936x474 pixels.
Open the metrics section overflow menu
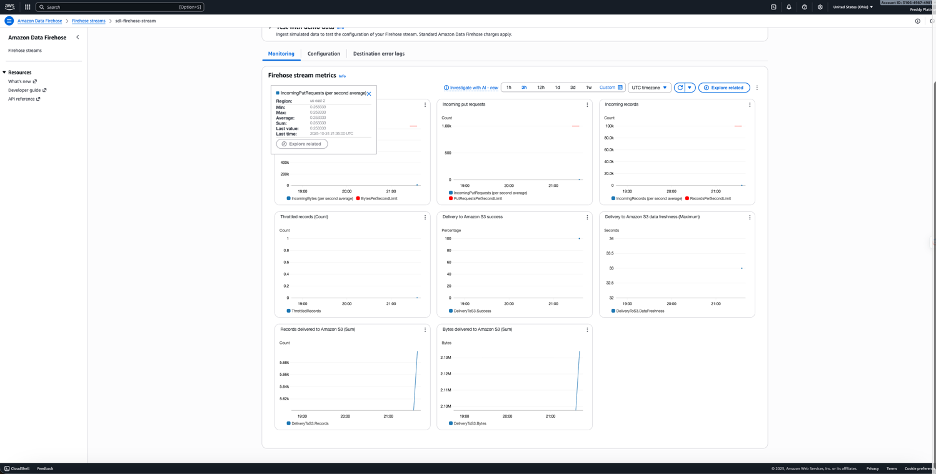click(x=757, y=88)
